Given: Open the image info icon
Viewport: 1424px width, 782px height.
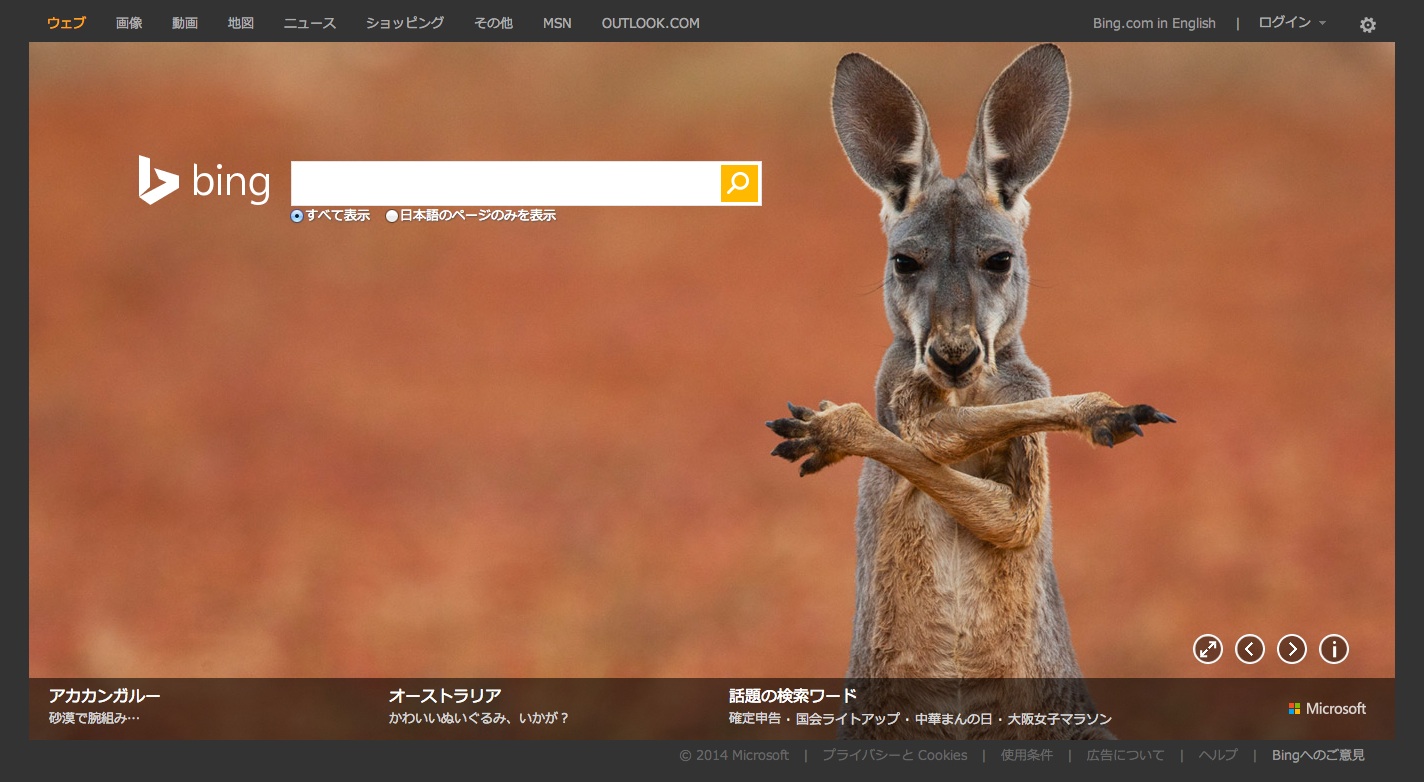Looking at the screenshot, I should 1334,649.
